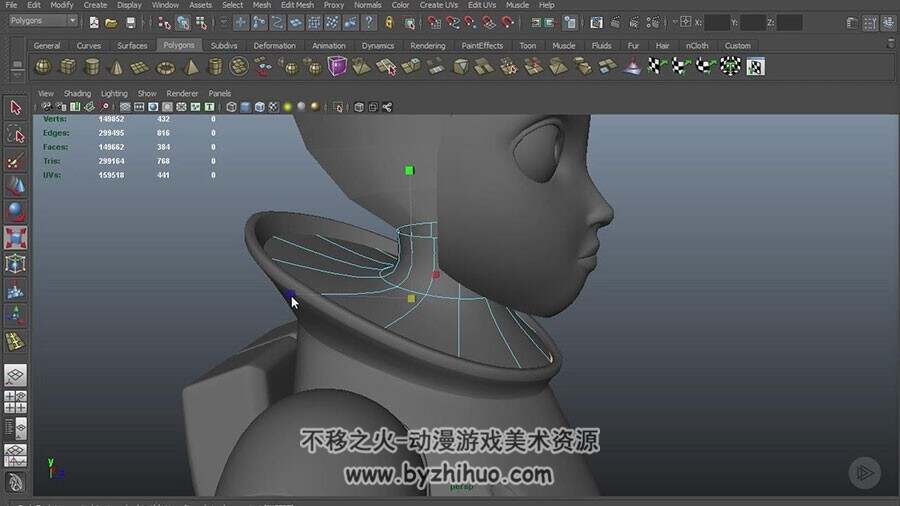Toggle textured display checker icon
The image size is (900, 506).
(x=273, y=107)
